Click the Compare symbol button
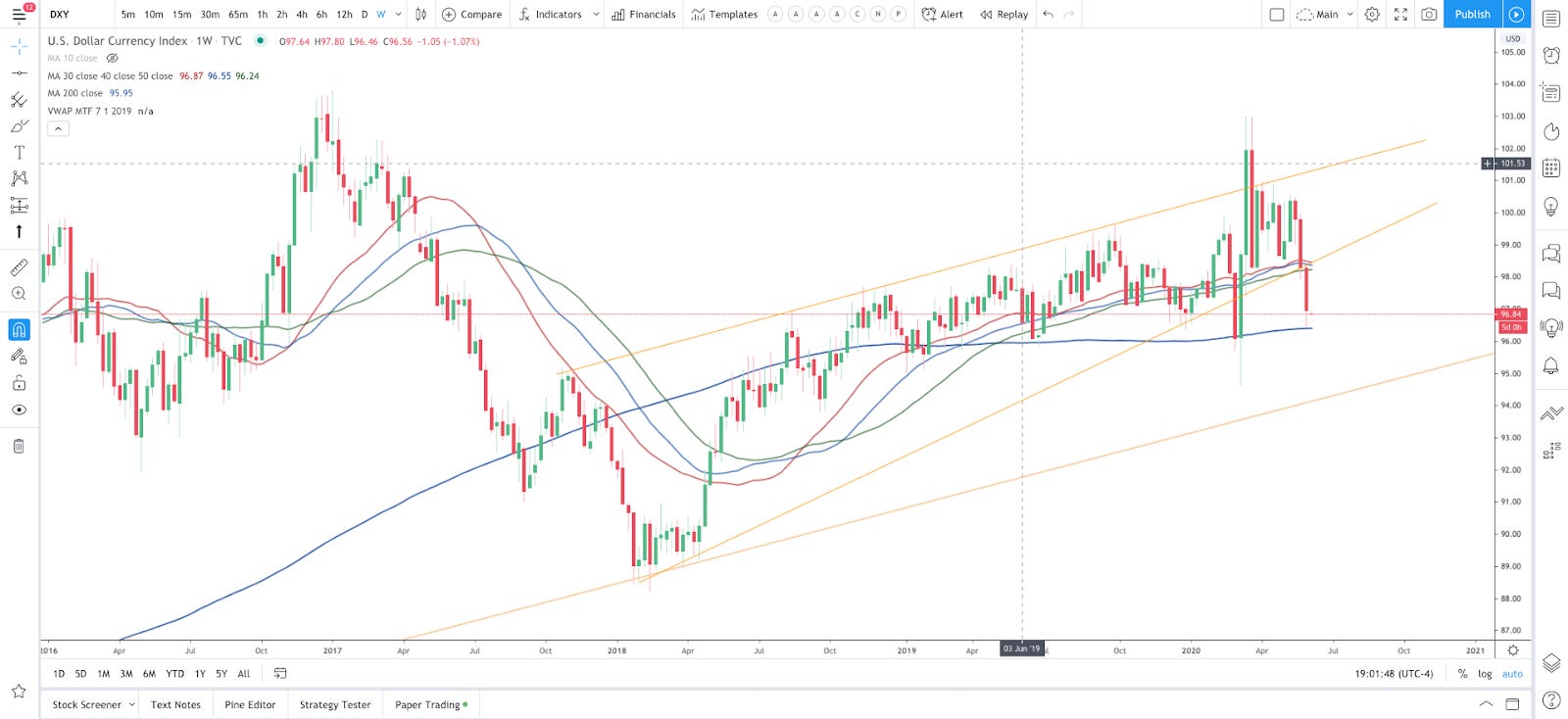The image size is (1568, 719). point(471,15)
